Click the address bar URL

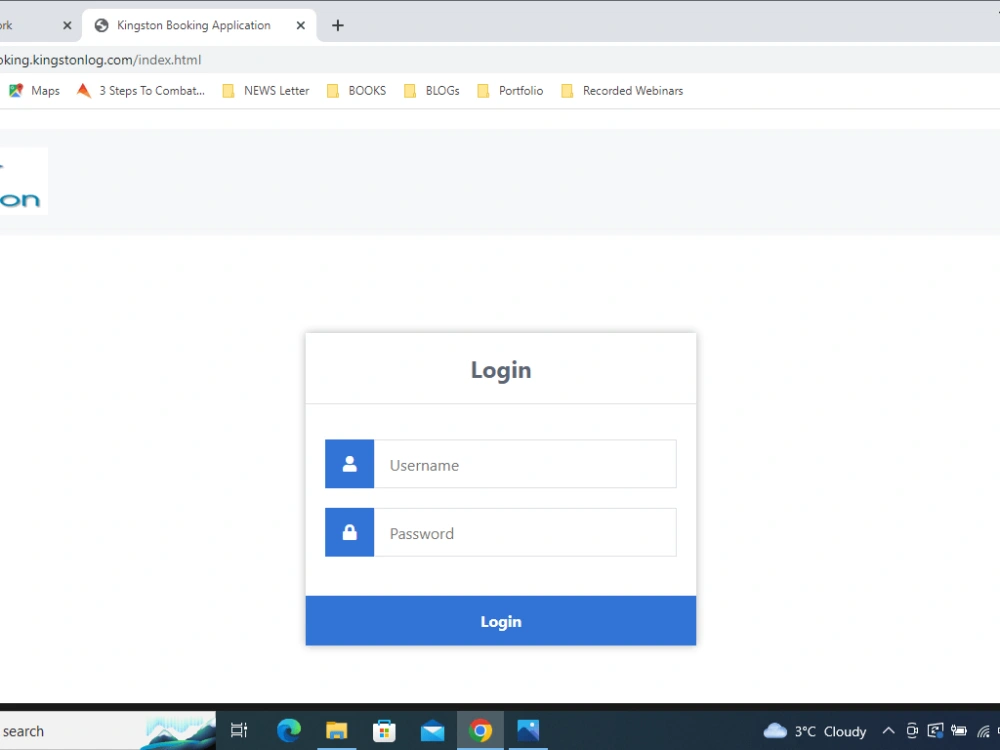pos(101,60)
